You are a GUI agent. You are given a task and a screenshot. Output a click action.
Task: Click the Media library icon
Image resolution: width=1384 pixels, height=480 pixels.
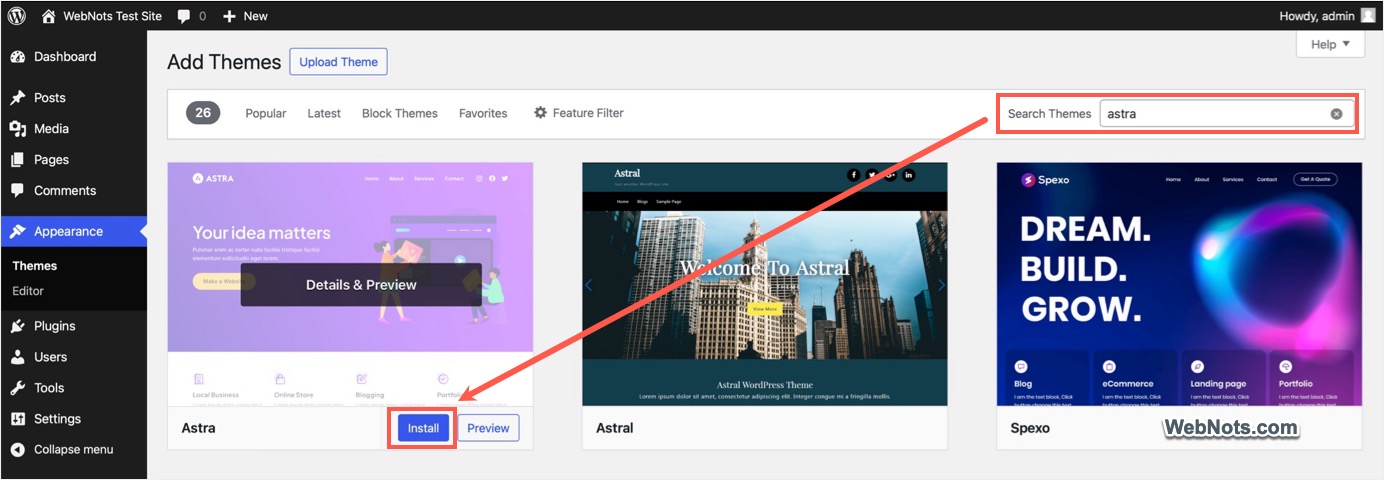17,129
